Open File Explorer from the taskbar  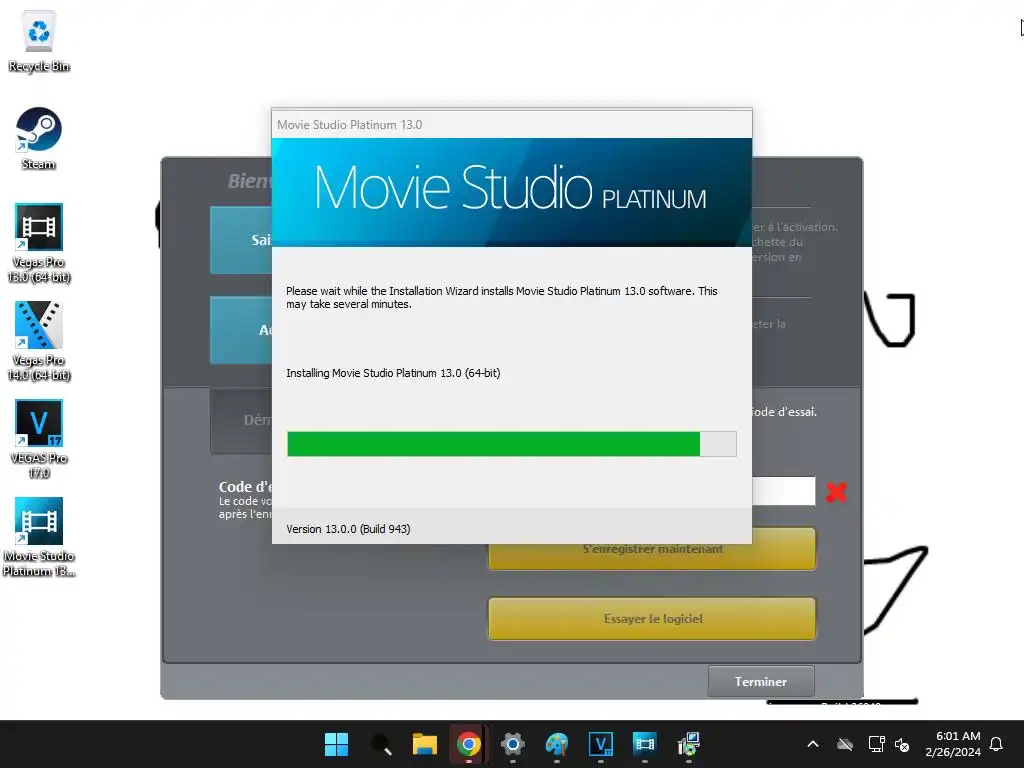click(424, 744)
